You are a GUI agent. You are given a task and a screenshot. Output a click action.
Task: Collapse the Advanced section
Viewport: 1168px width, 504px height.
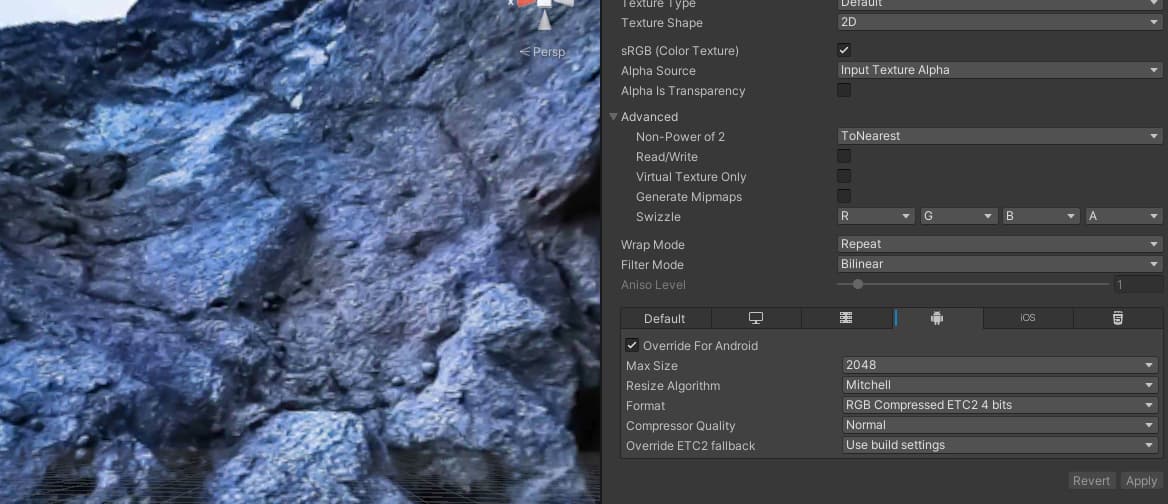tap(614, 117)
